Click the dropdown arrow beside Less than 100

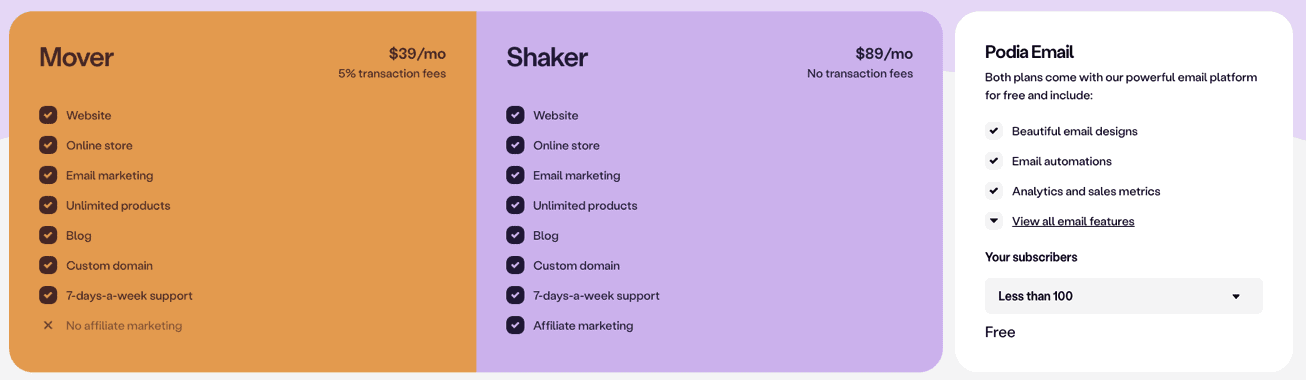(1236, 297)
